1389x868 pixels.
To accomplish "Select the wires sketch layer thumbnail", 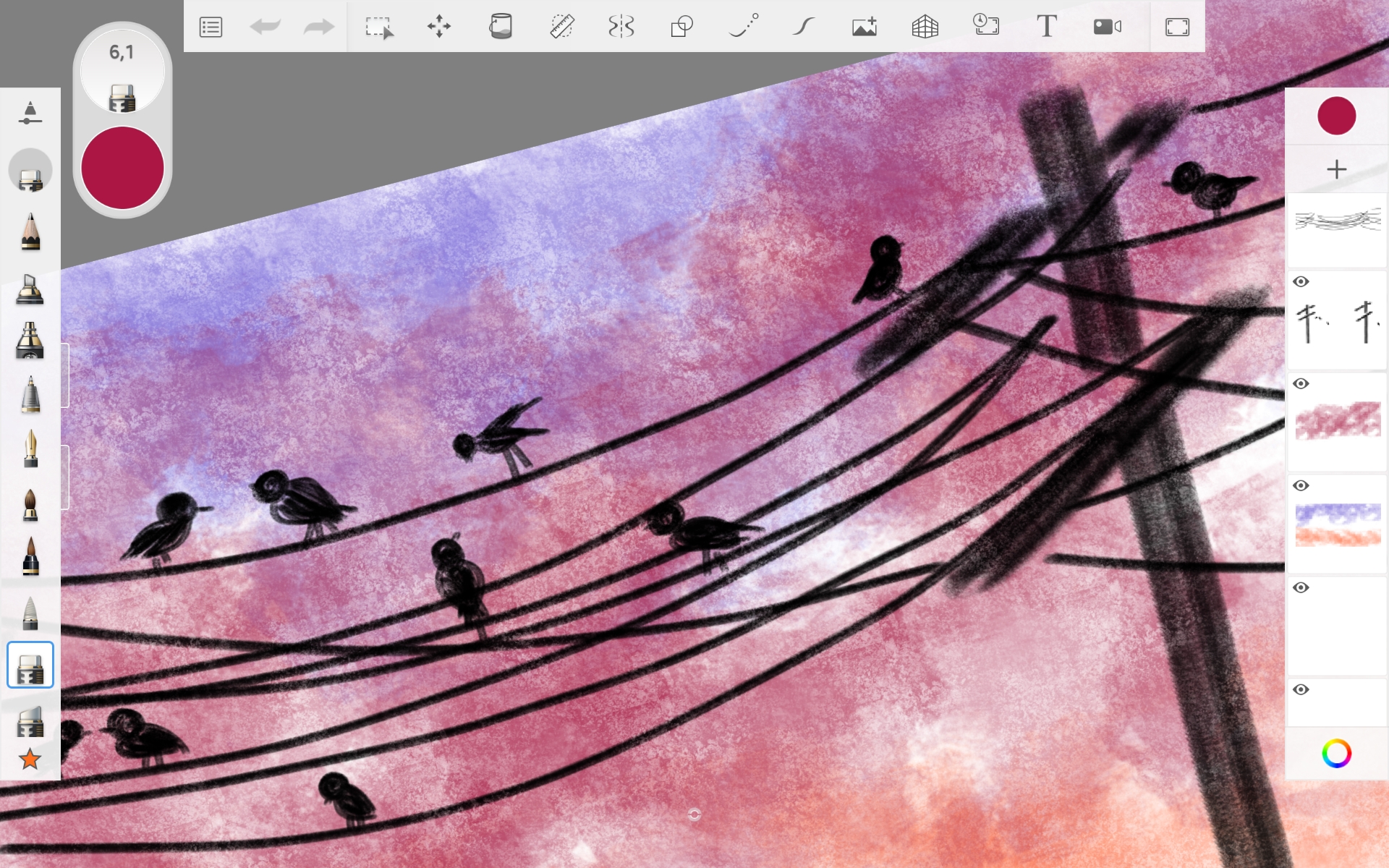I will click(x=1337, y=228).
